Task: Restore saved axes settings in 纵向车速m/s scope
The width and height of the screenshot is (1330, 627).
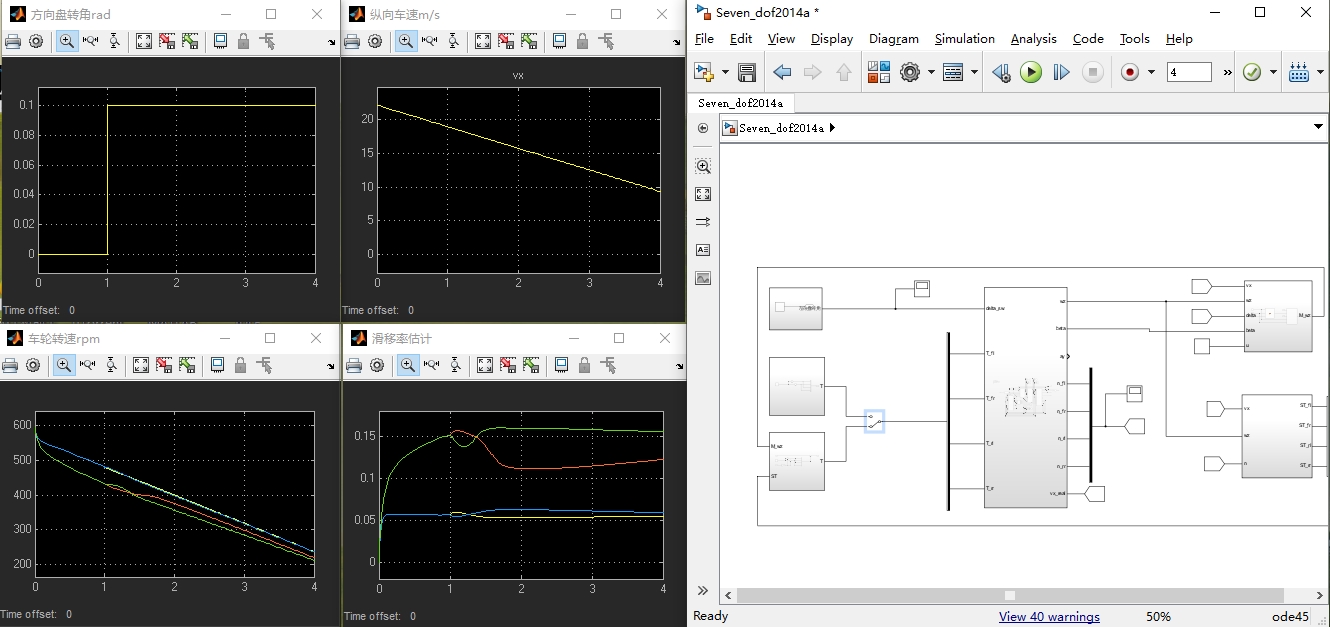Action: point(529,41)
